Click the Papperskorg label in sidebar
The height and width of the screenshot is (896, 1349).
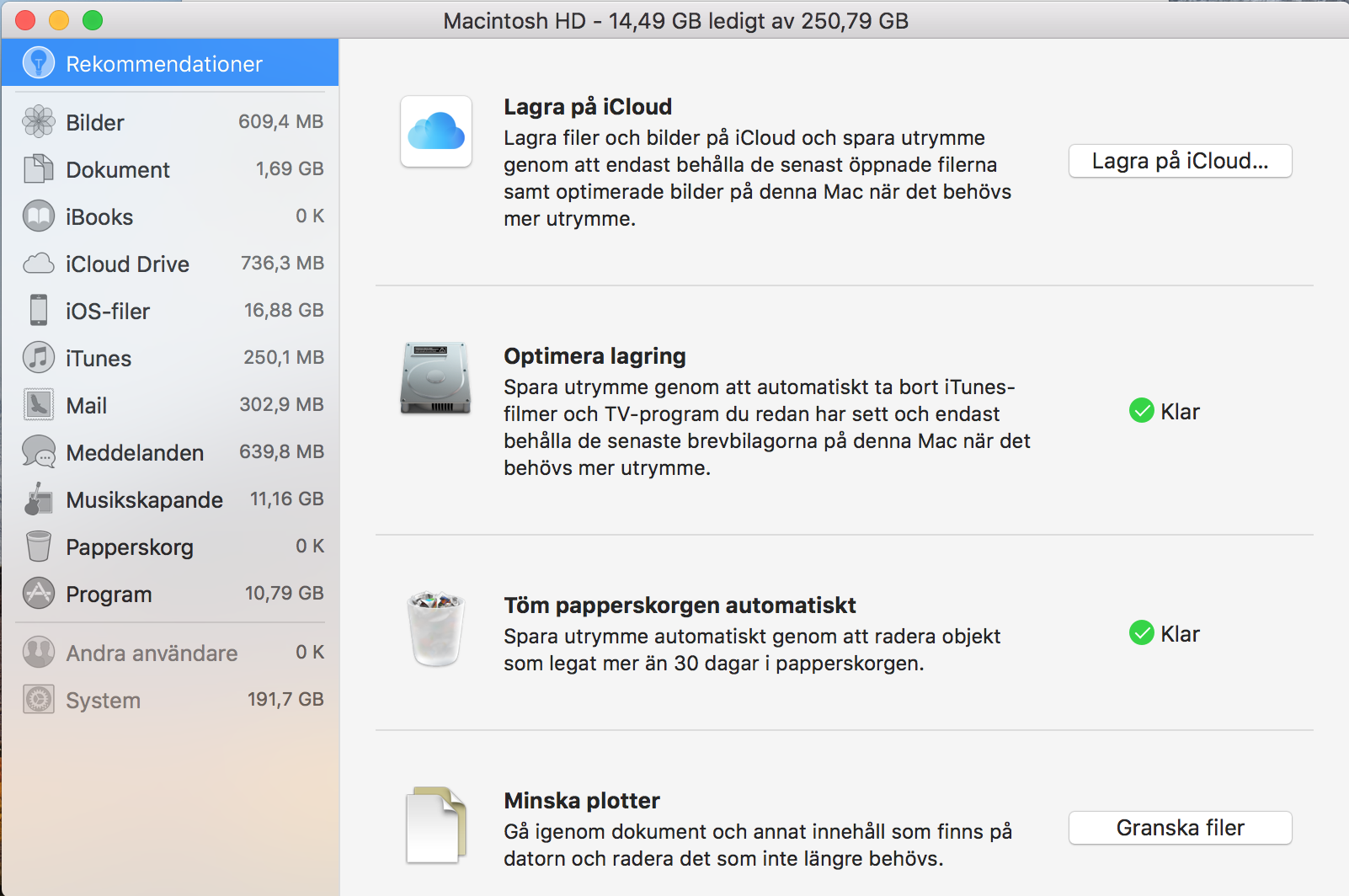(130, 547)
